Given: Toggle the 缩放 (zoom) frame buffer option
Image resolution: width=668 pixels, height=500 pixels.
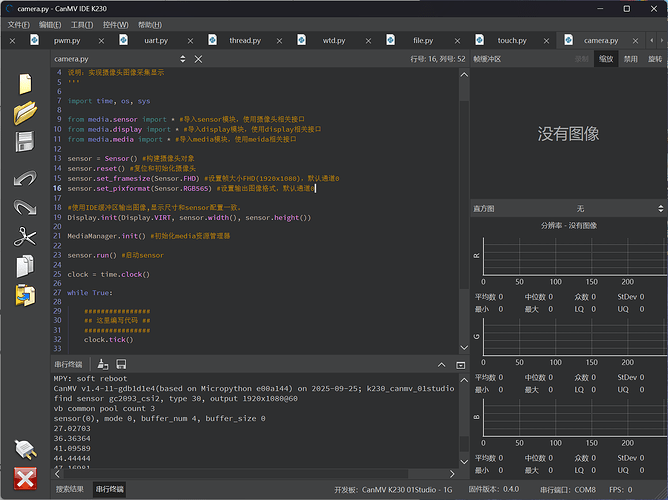Looking at the screenshot, I should (x=606, y=59).
